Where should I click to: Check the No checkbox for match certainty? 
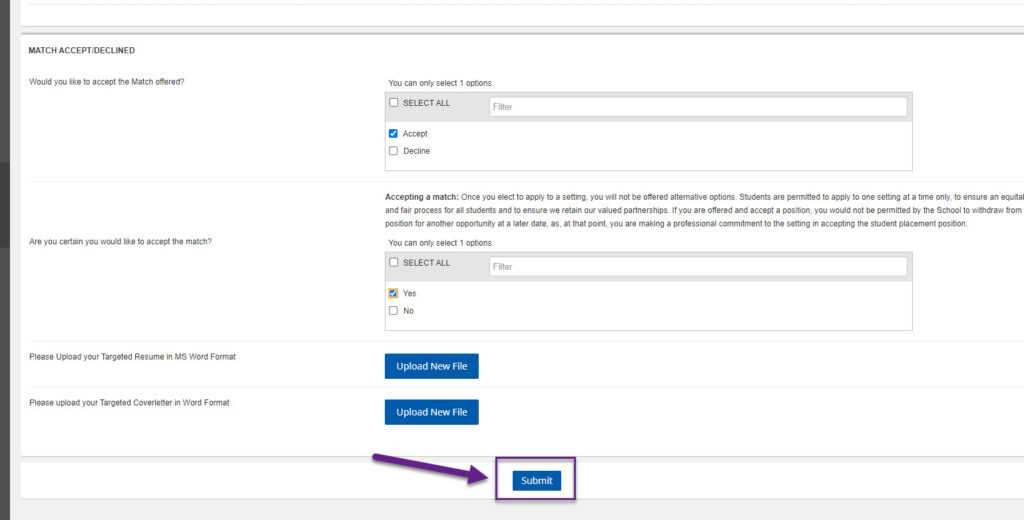point(393,311)
